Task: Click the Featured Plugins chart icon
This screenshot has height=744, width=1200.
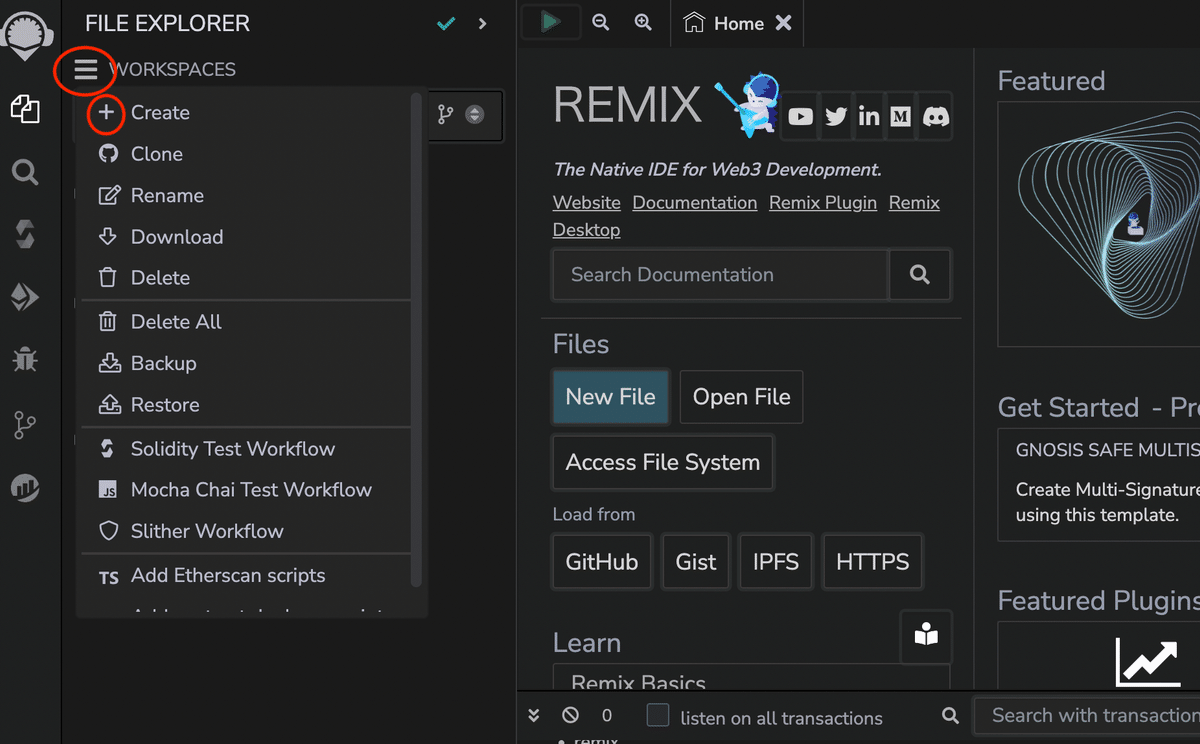Action: (x=1148, y=660)
